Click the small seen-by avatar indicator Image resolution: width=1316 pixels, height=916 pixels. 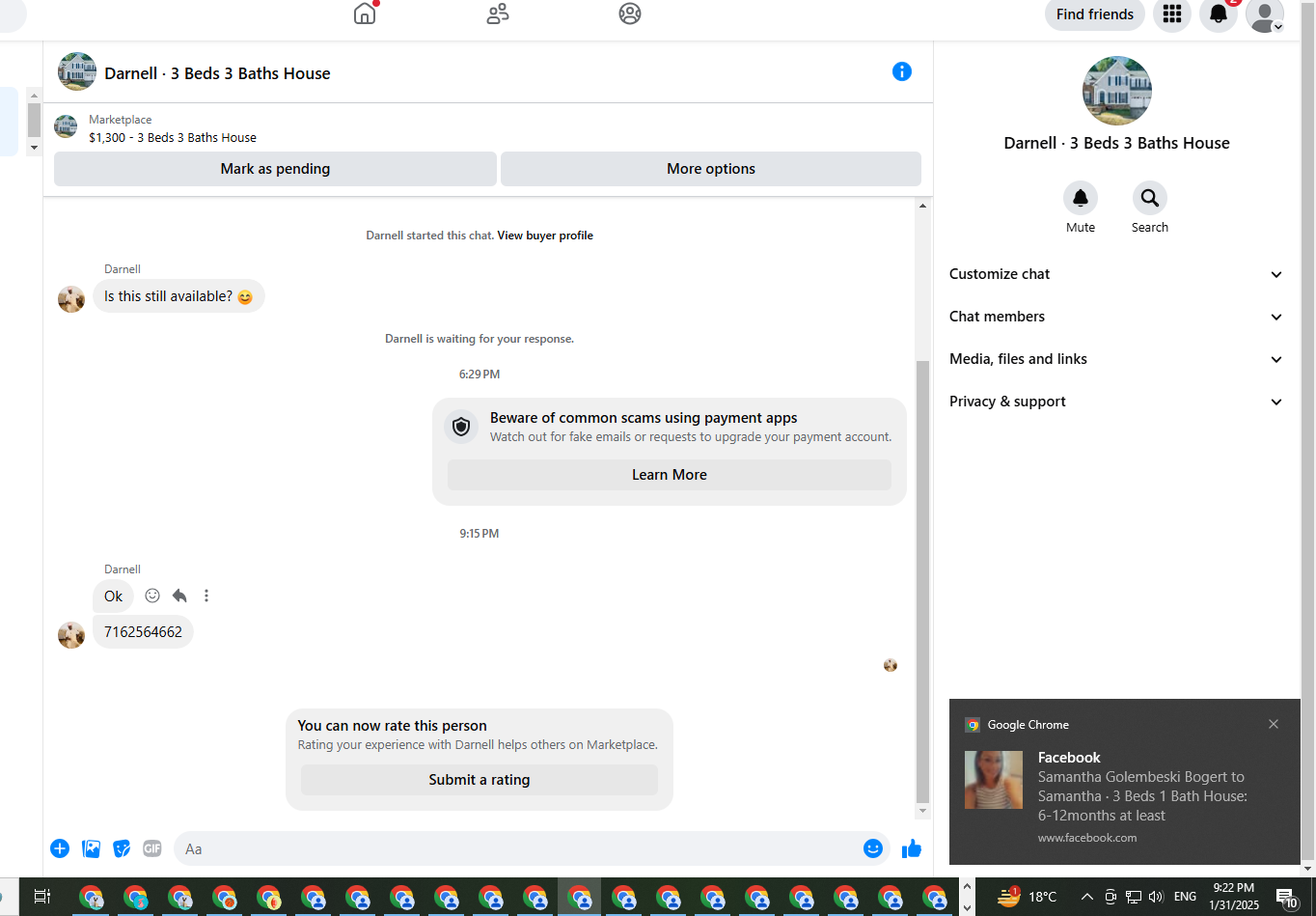(891, 665)
